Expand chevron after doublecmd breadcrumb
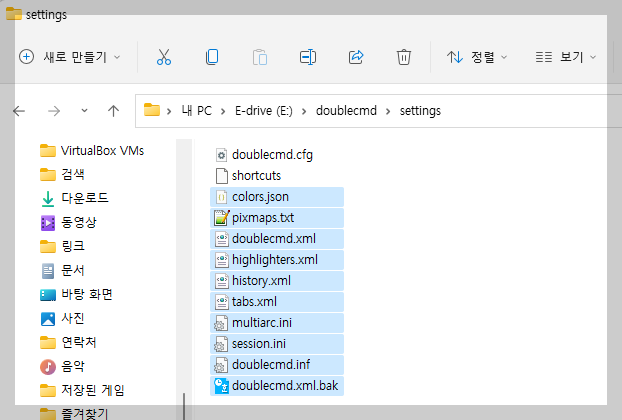The width and height of the screenshot is (622, 420). point(388,111)
